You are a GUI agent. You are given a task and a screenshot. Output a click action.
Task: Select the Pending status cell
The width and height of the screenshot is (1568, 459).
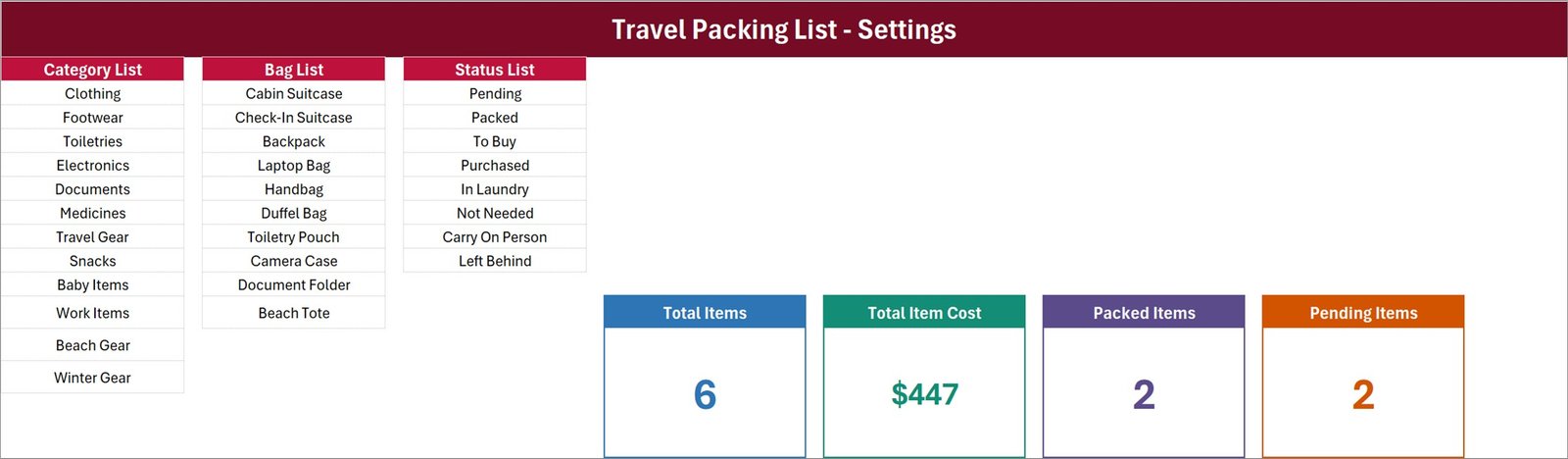(x=495, y=93)
